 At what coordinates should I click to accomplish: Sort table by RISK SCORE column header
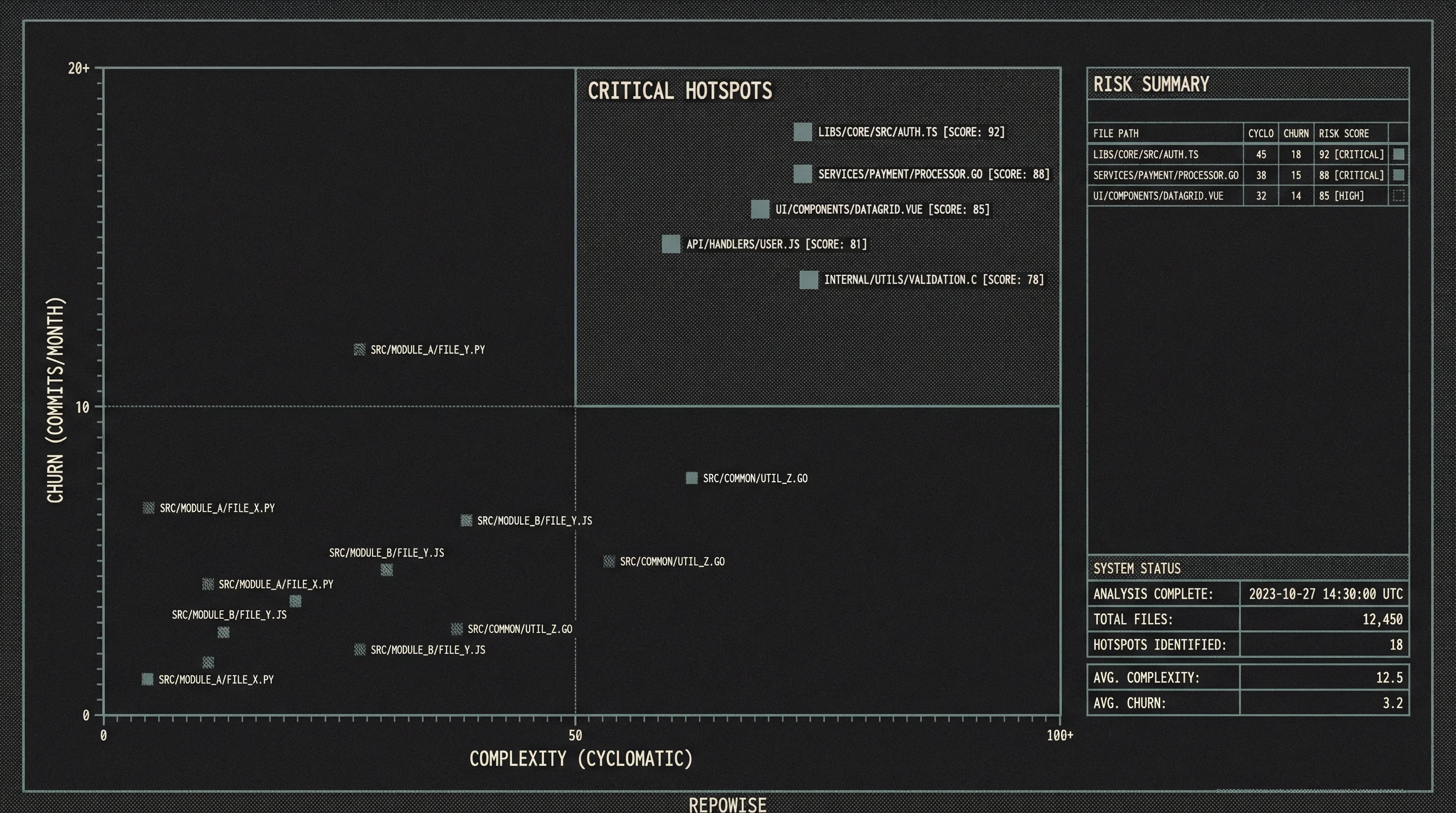(x=1343, y=133)
